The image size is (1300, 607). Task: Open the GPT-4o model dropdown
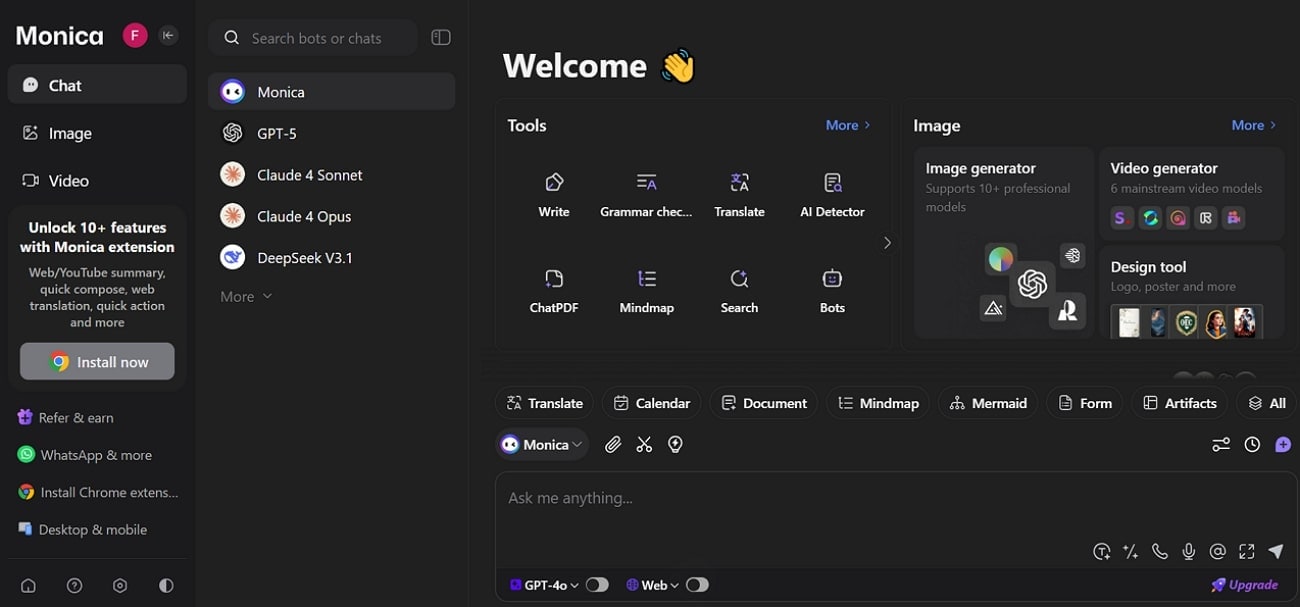point(544,585)
